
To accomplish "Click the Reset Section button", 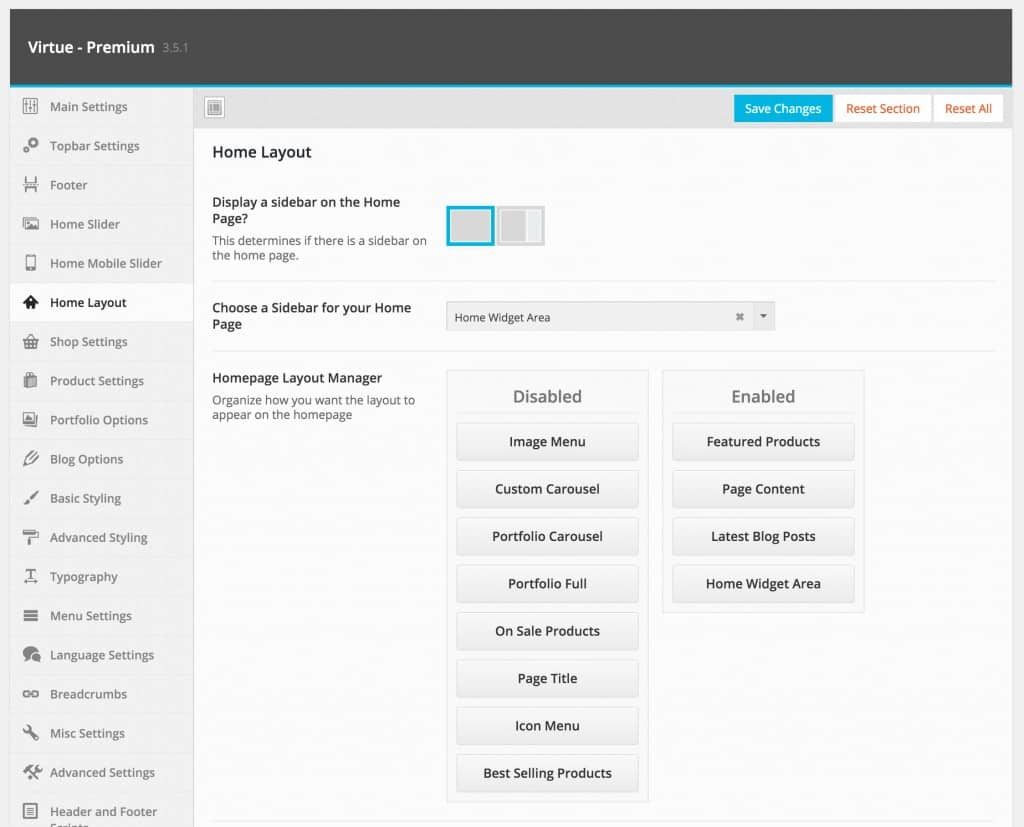I will coord(882,108).
